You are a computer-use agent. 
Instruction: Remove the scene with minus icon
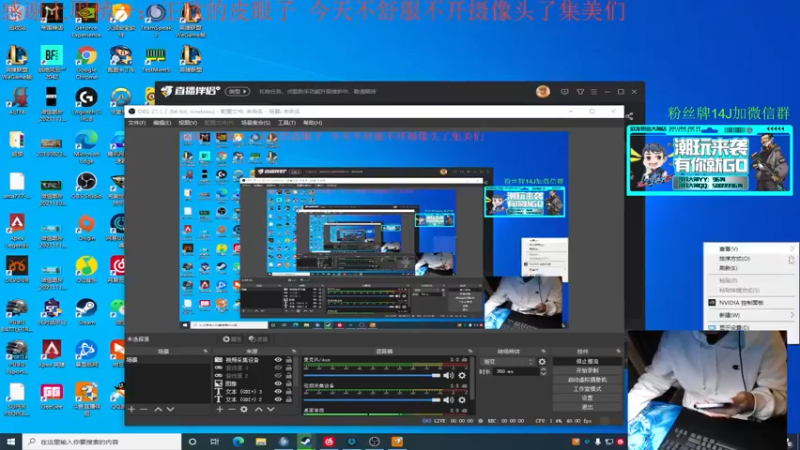[x=144, y=409]
